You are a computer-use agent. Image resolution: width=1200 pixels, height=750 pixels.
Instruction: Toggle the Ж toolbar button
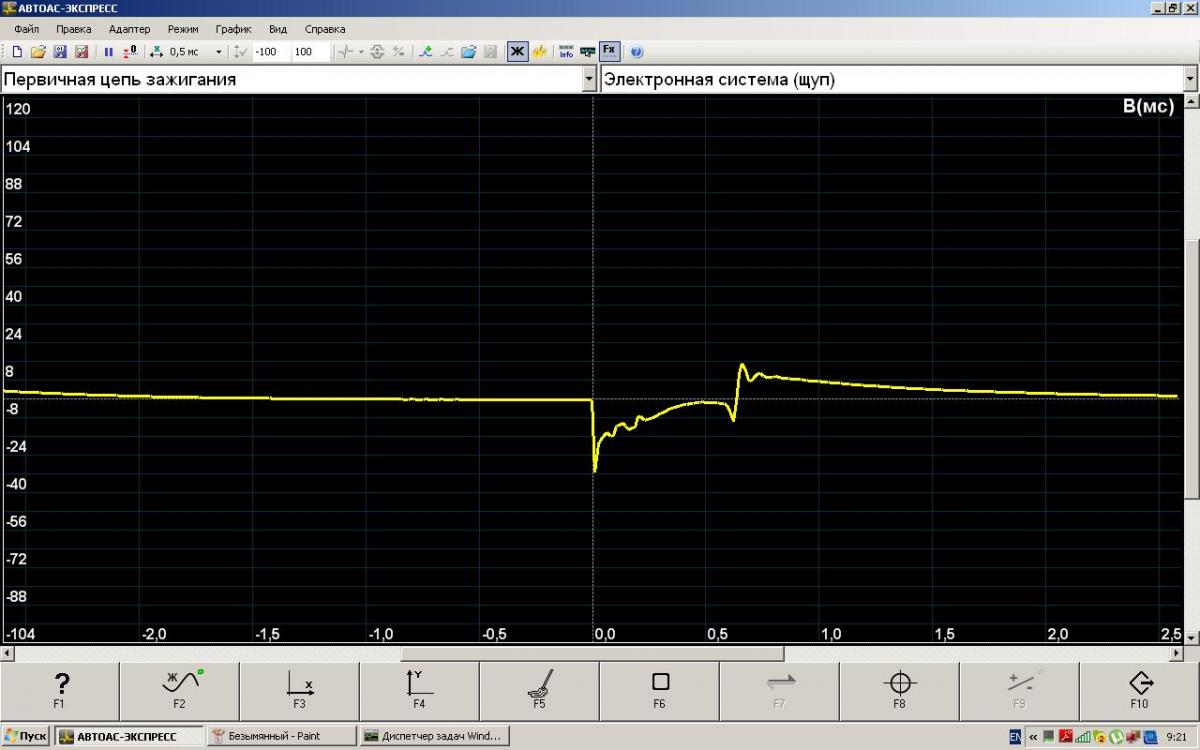517,51
